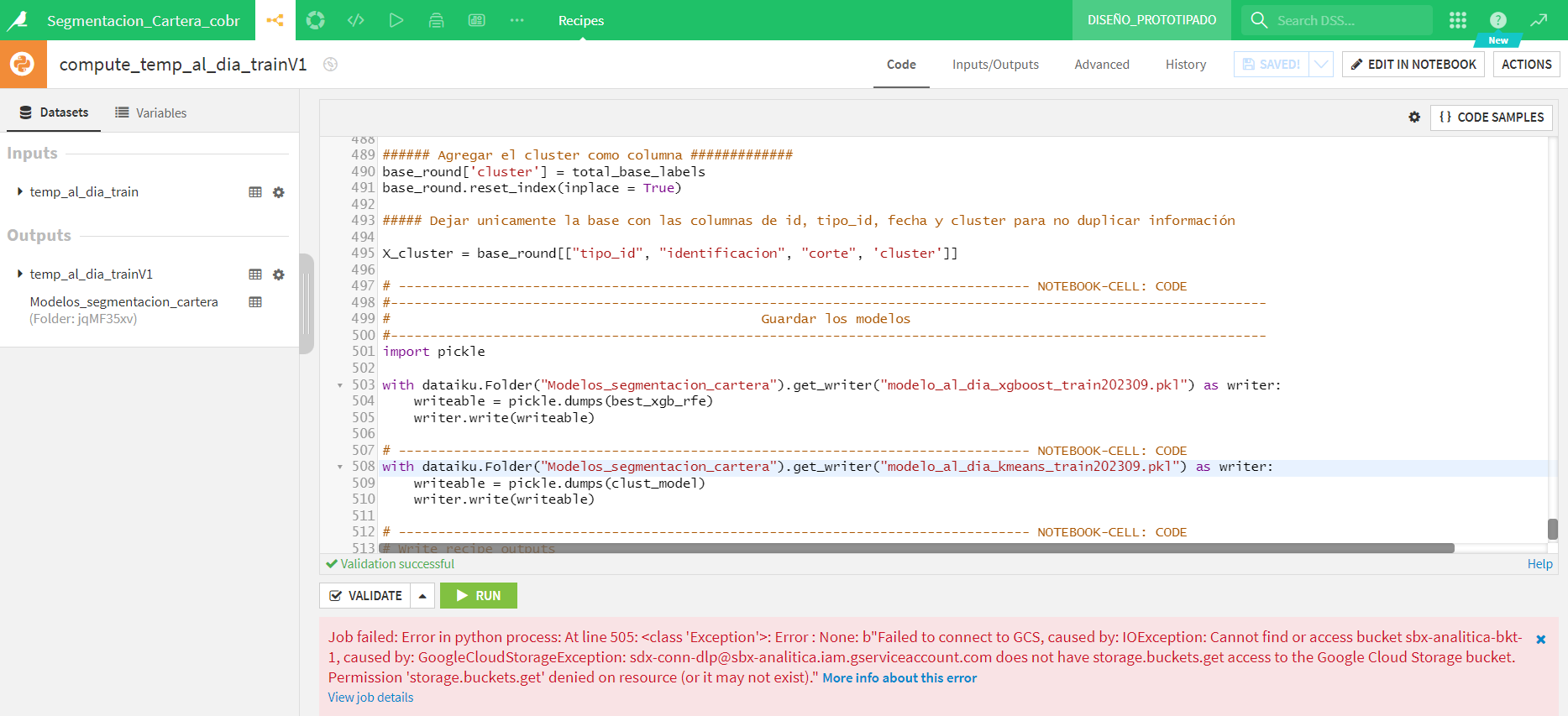This screenshot has width=1568, height=716.
Task: Open table view for temp_al_dia_trainV1 output
Action: pos(255,274)
